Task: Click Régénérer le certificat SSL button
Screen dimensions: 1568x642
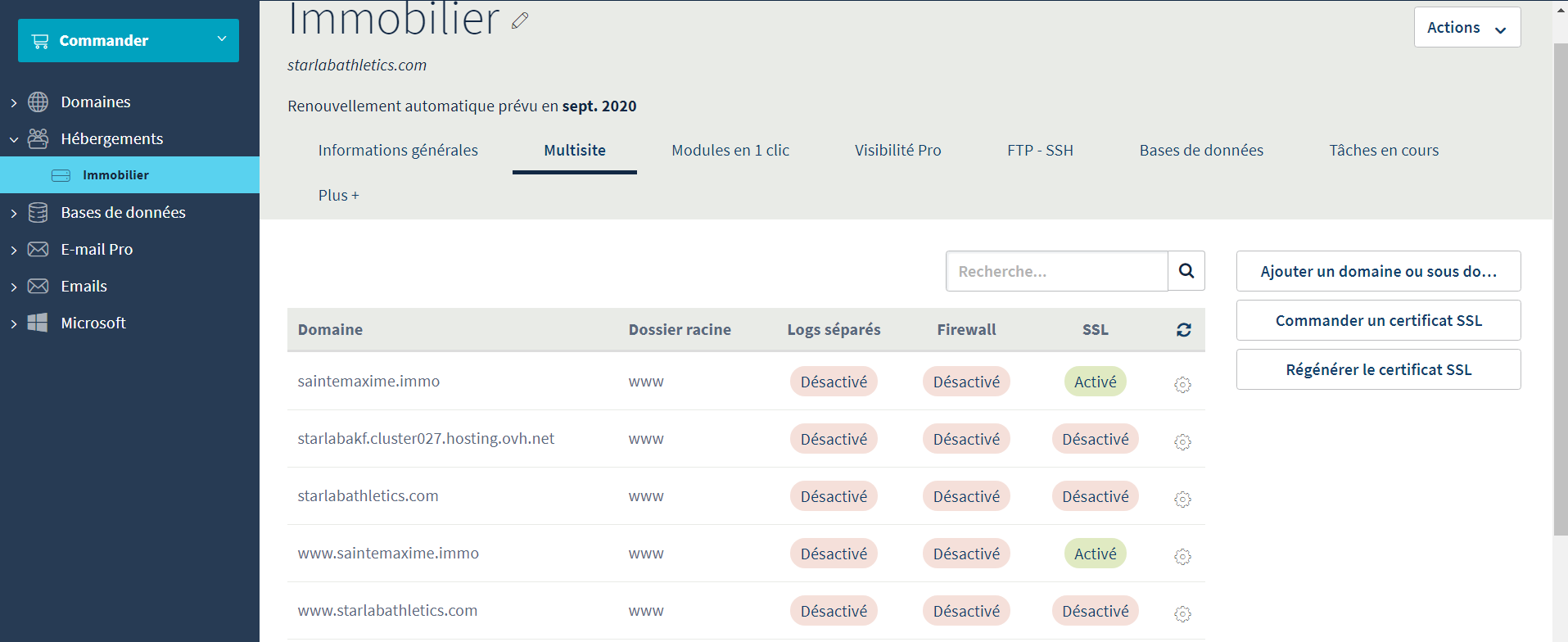Action: coord(1378,369)
